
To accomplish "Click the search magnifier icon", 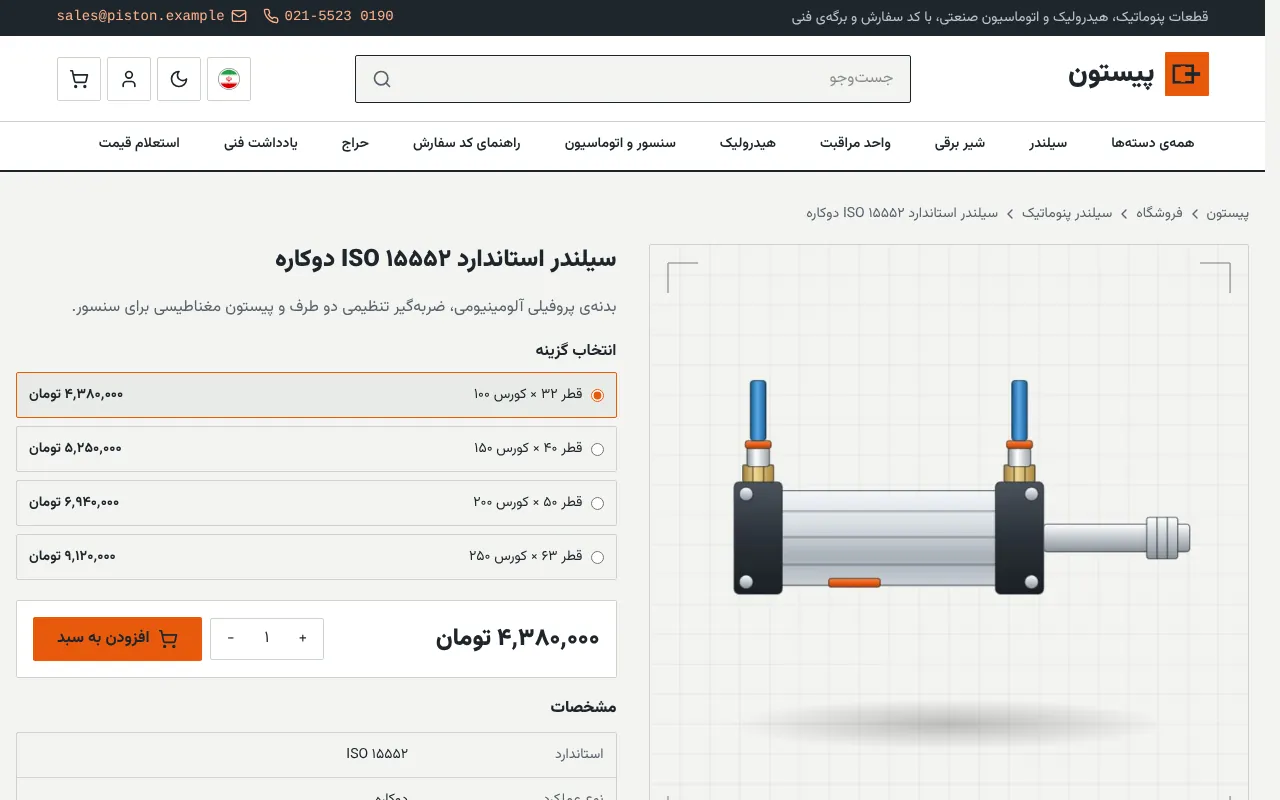I will tap(382, 79).
